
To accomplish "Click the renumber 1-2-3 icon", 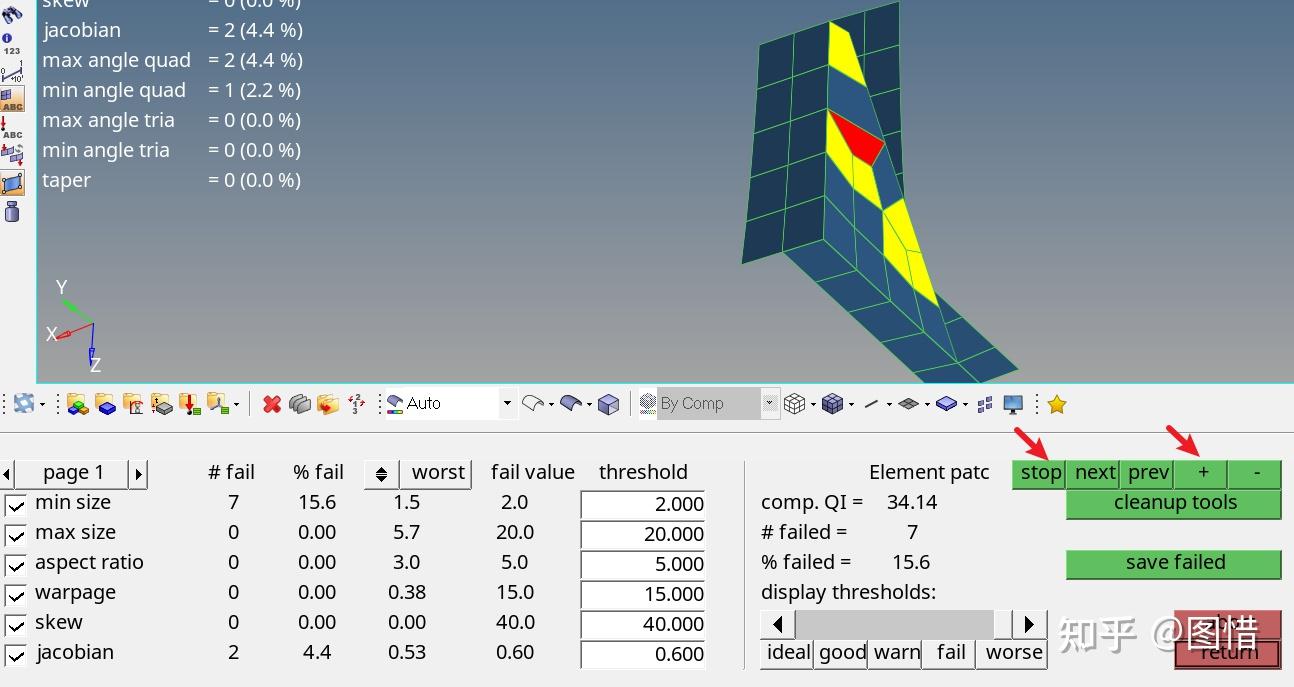I will click(356, 404).
